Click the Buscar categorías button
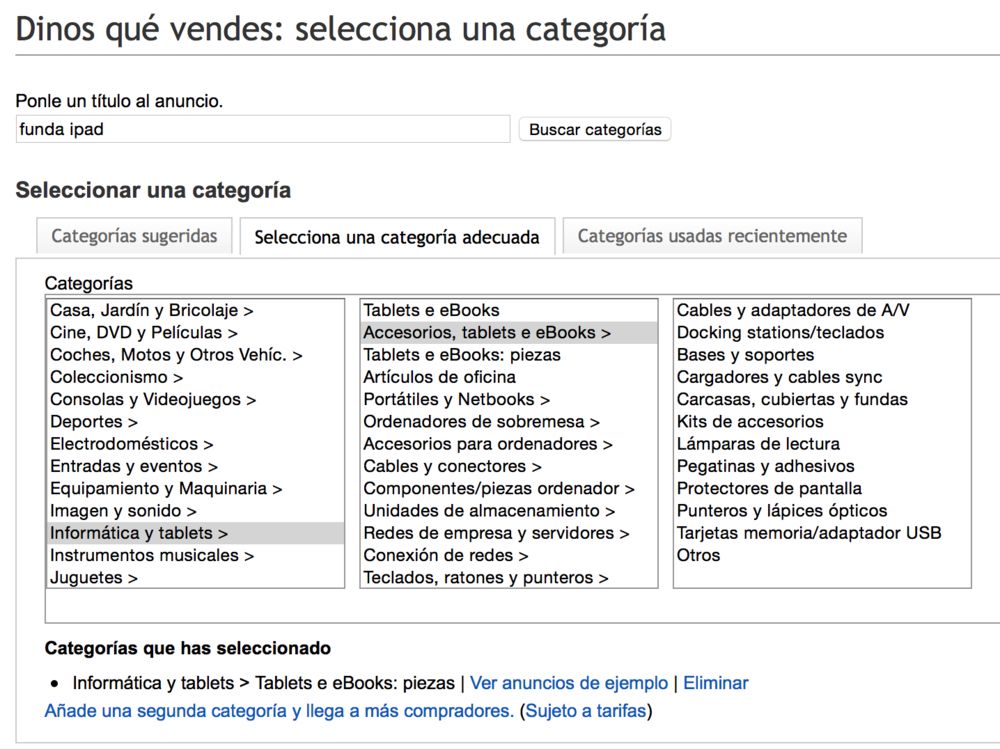Screen dimensions: 1000x749 pyautogui.click(x=594, y=130)
